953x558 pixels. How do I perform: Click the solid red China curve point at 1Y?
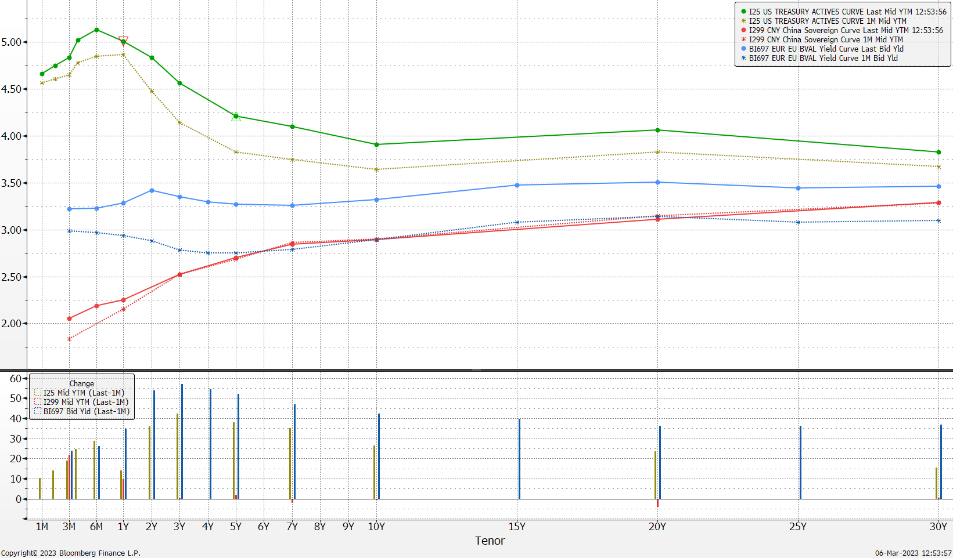tap(123, 300)
